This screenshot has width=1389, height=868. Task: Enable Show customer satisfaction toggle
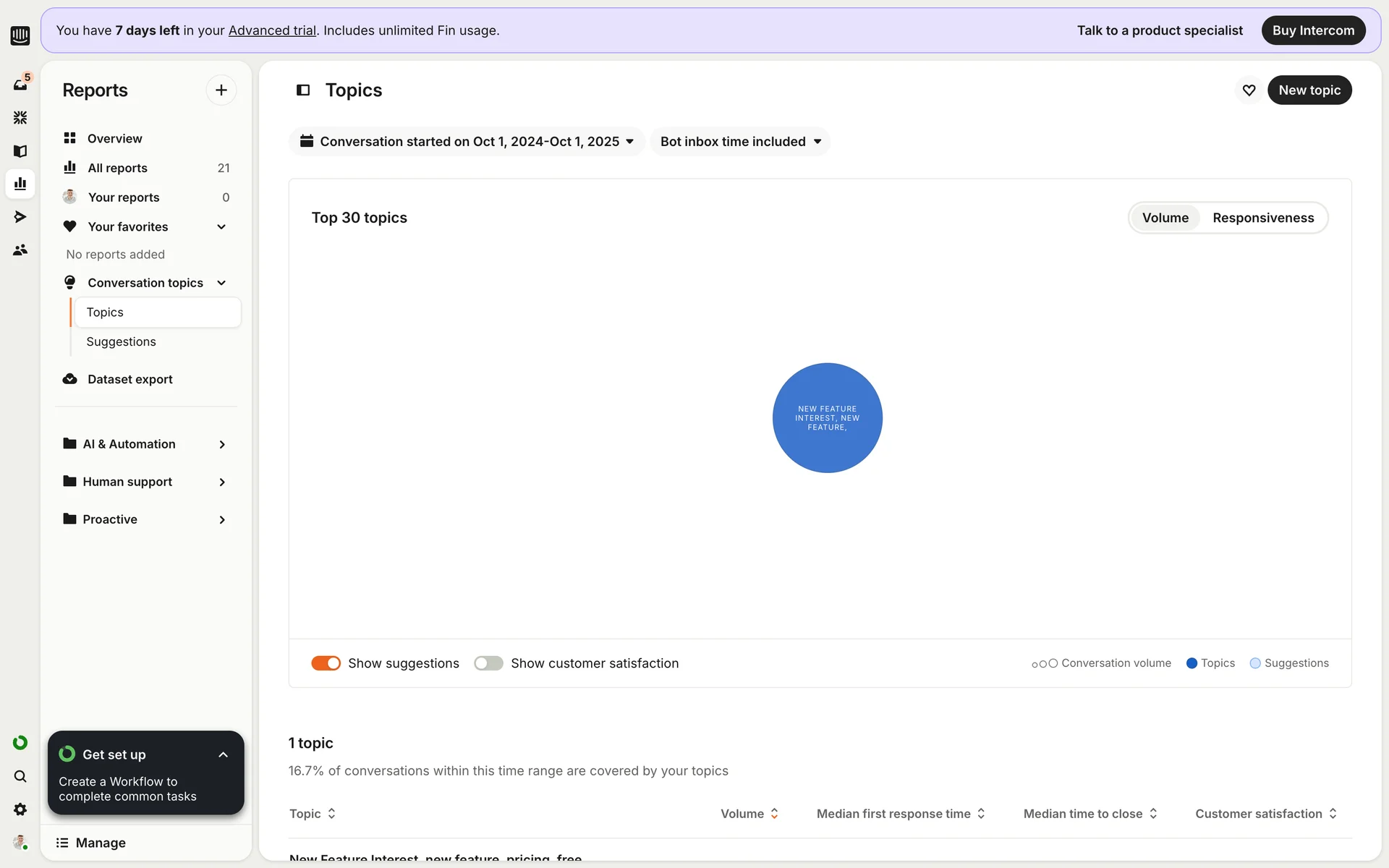point(488,663)
